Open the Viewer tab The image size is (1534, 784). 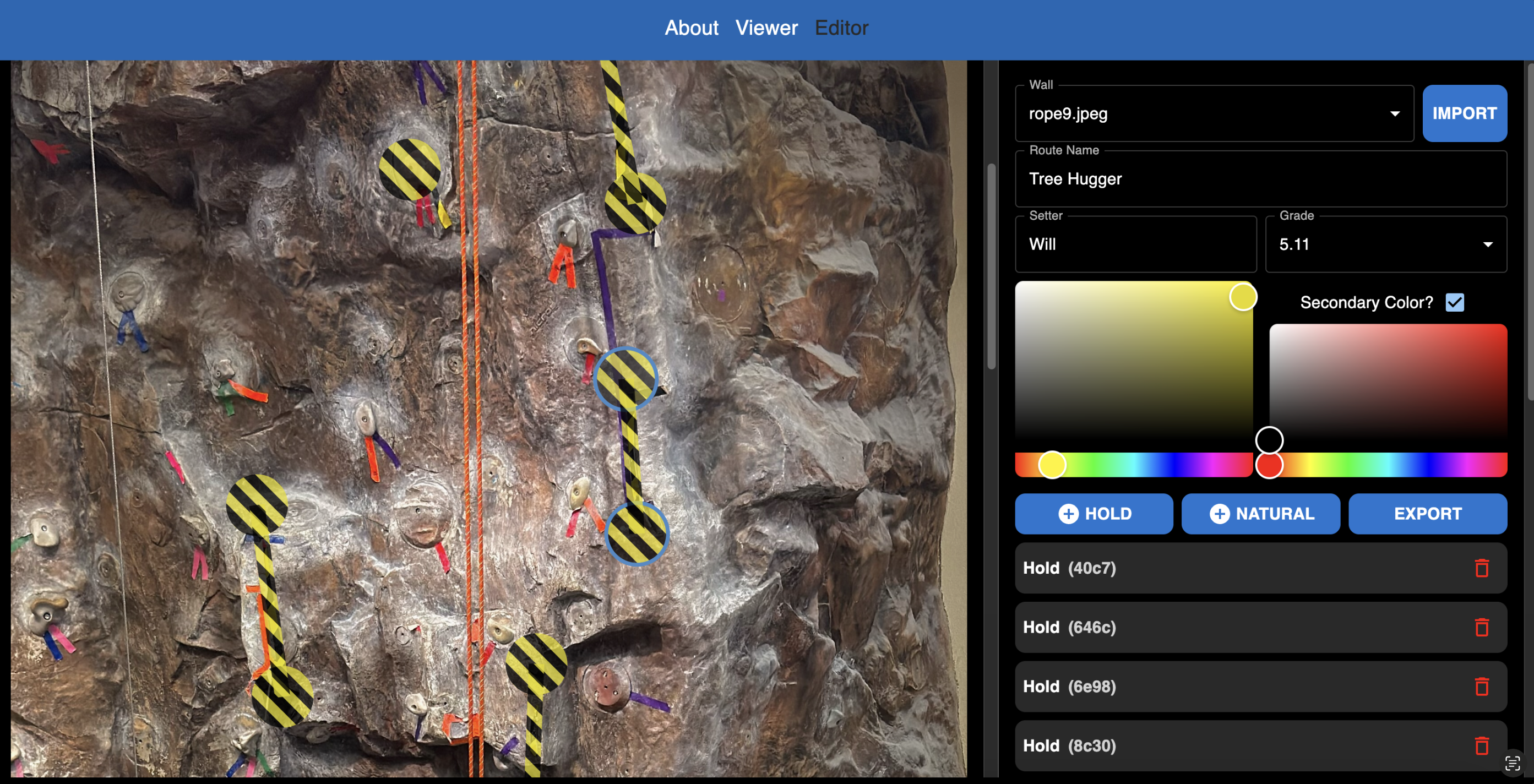point(766,28)
